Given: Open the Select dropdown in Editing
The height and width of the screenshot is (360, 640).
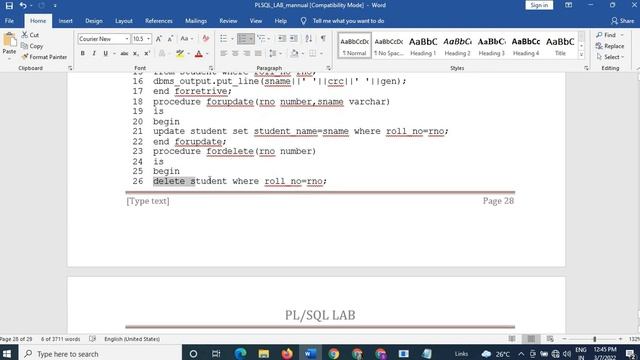Looking at the screenshot, I should click(610, 57).
